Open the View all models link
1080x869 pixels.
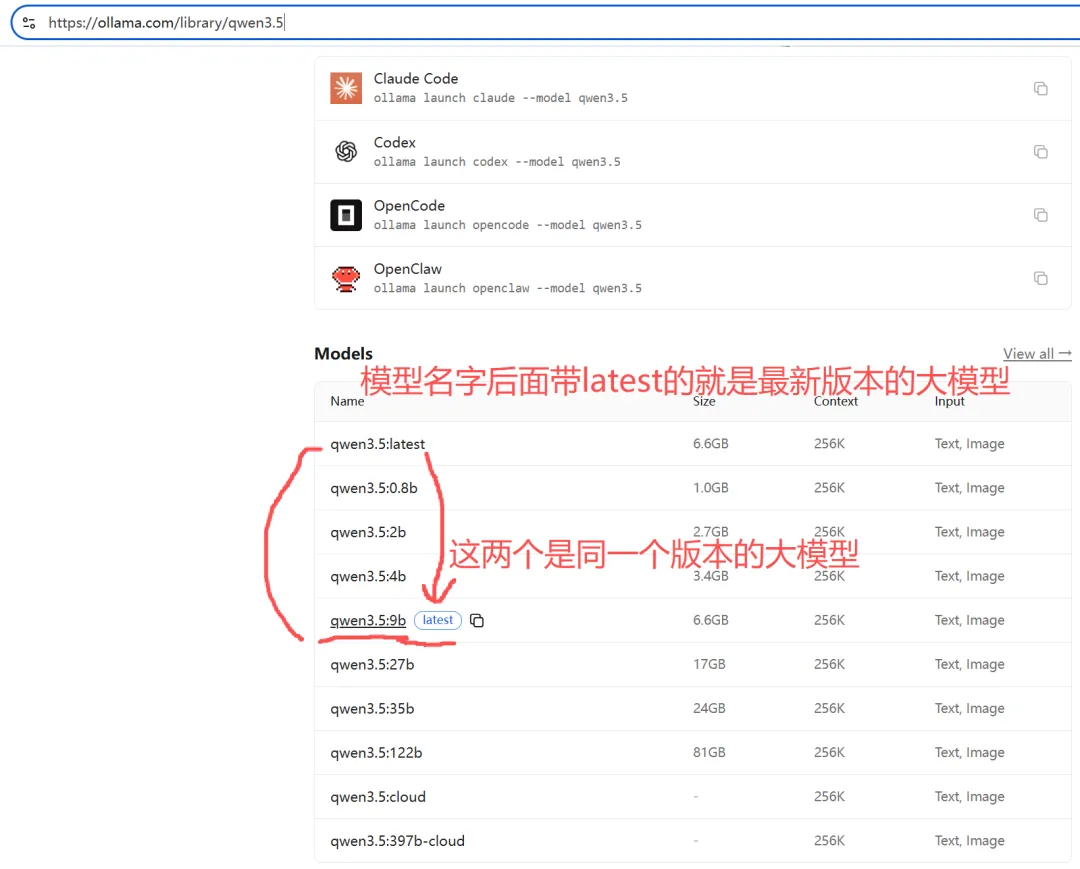(1037, 353)
